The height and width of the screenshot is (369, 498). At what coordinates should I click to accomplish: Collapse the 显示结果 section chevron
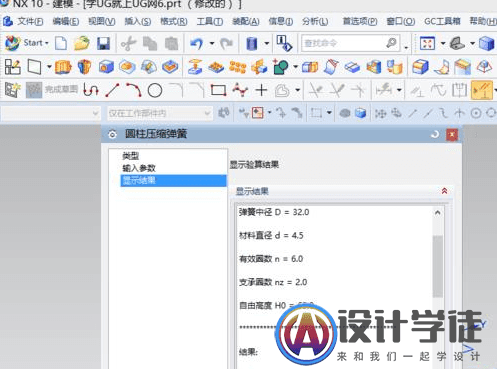pyautogui.click(x=444, y=191)
